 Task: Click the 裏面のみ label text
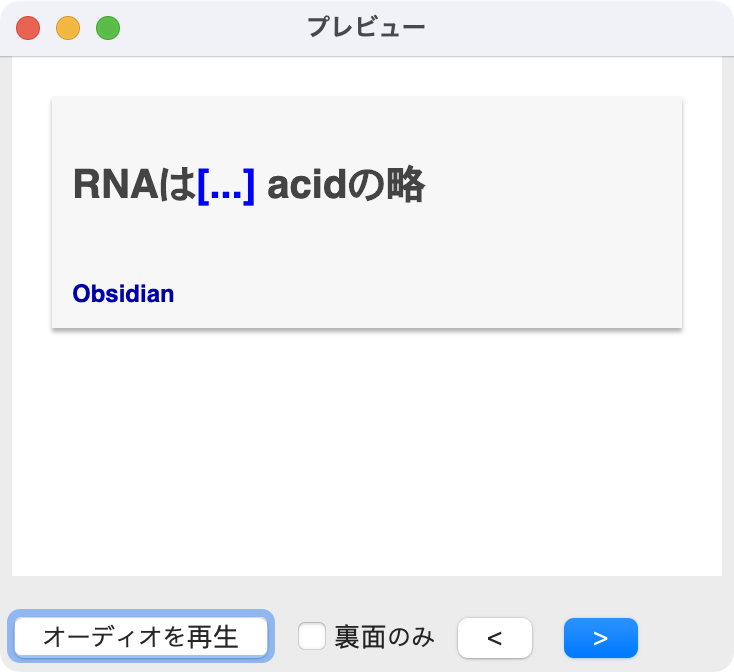[384, 636]
